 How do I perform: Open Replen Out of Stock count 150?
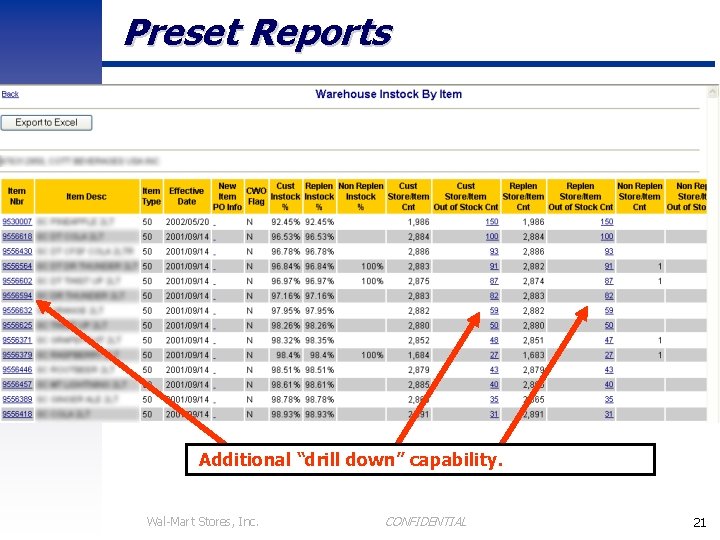coord(607,222)
